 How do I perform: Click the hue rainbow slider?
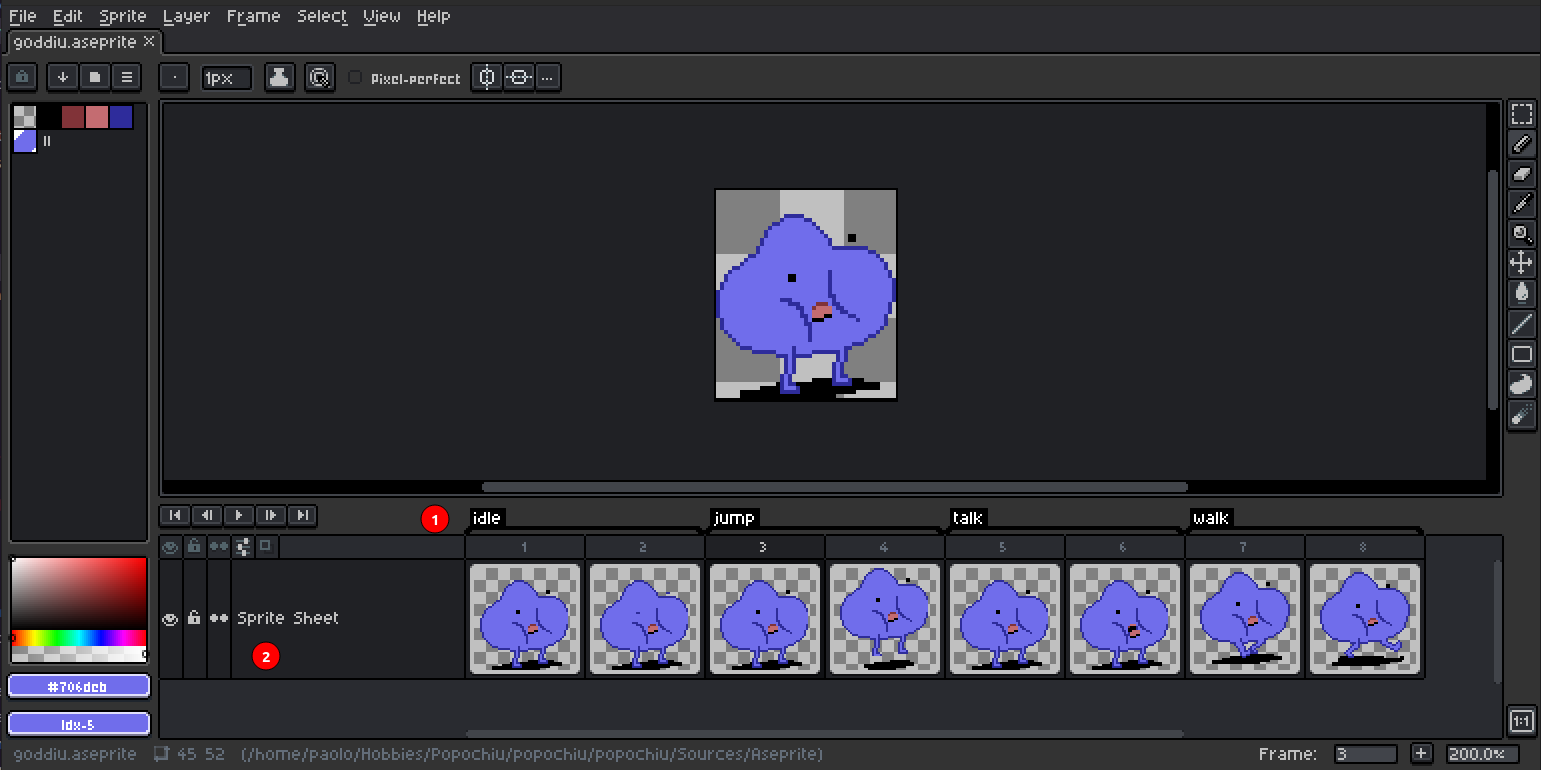click(x=79, y=637)
